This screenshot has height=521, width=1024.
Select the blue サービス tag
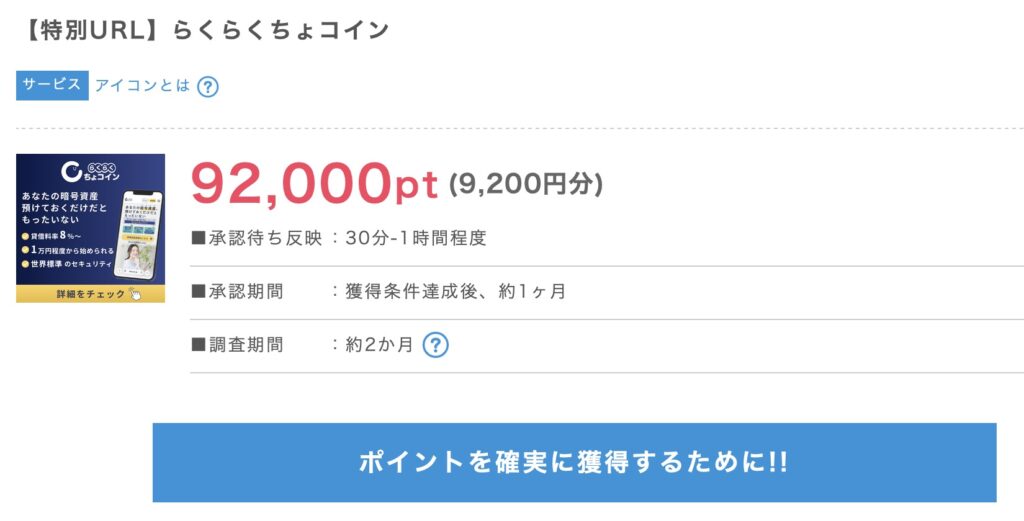(x=52, y=85)
